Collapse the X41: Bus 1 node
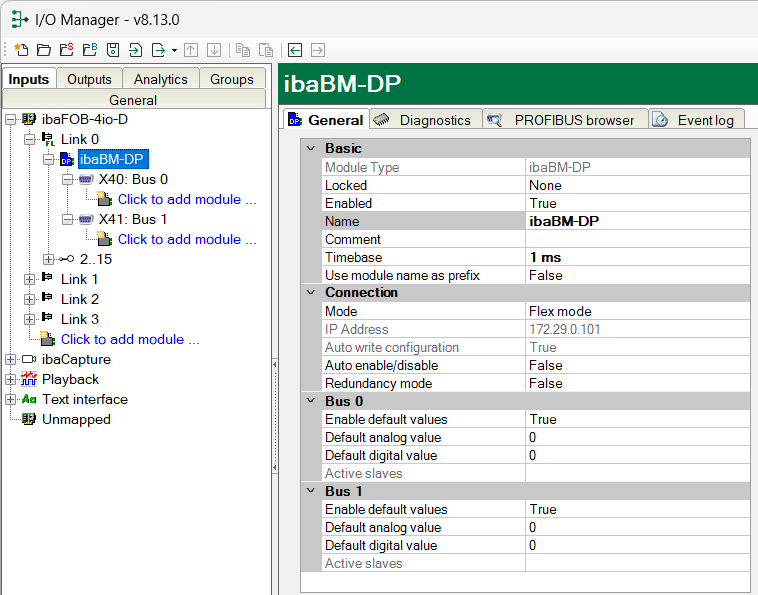The image size is (758, 595). pos(68,219)
